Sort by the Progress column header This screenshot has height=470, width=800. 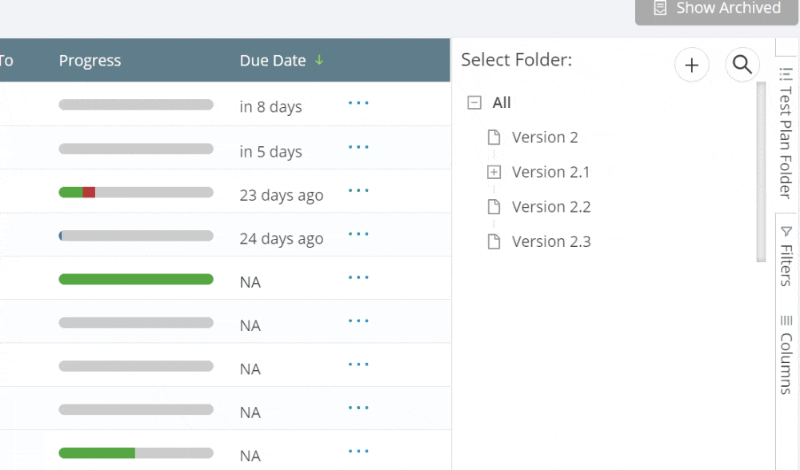pyautogui.click(x=90, y=60)
